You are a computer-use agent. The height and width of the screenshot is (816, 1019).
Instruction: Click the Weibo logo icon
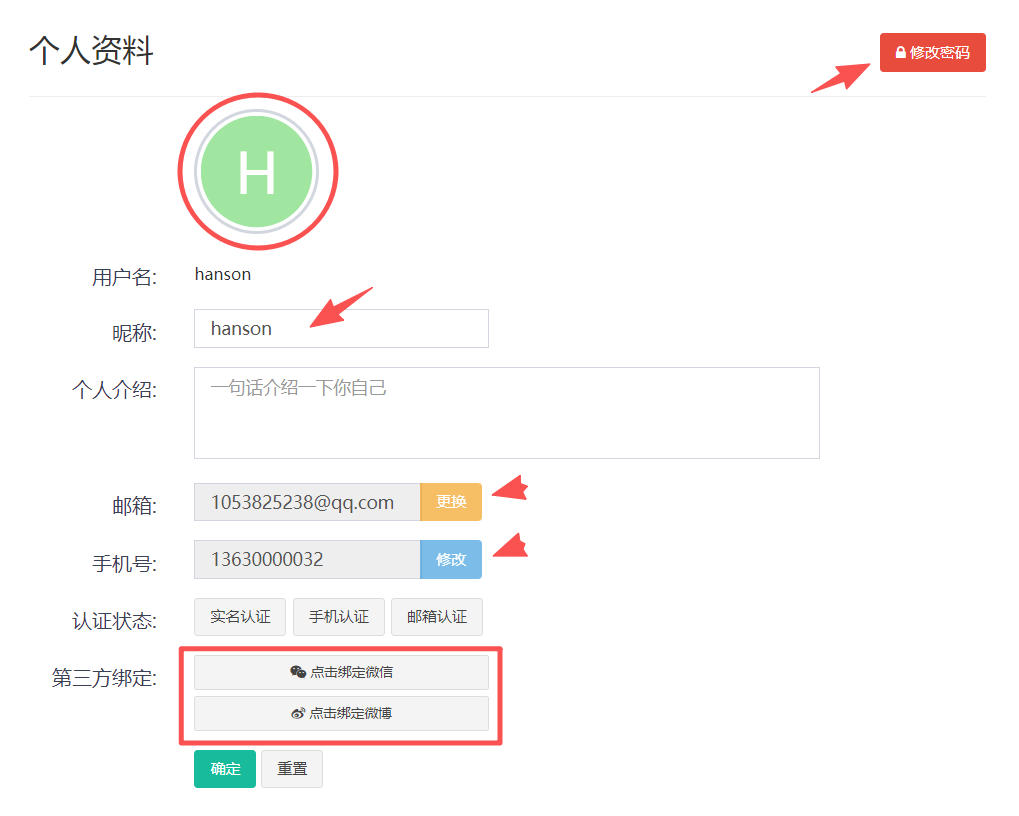pos(298,713)
